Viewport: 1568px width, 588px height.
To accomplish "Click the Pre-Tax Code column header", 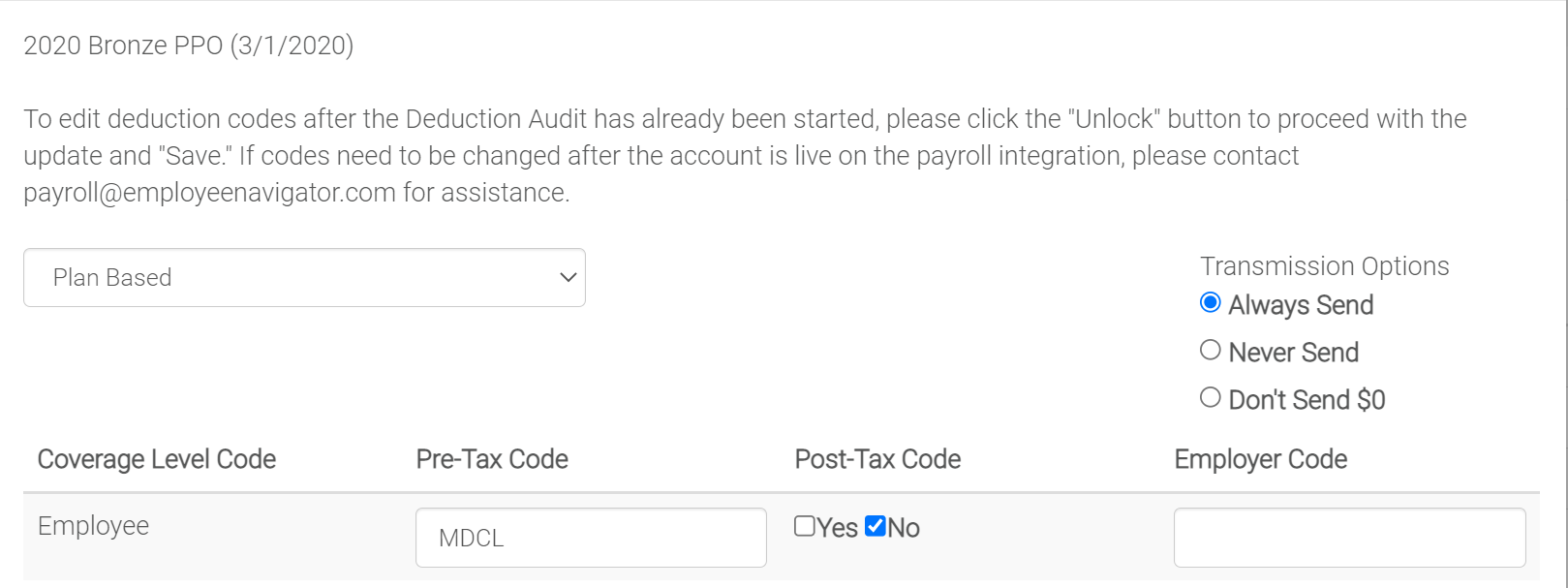I will 492,459.
